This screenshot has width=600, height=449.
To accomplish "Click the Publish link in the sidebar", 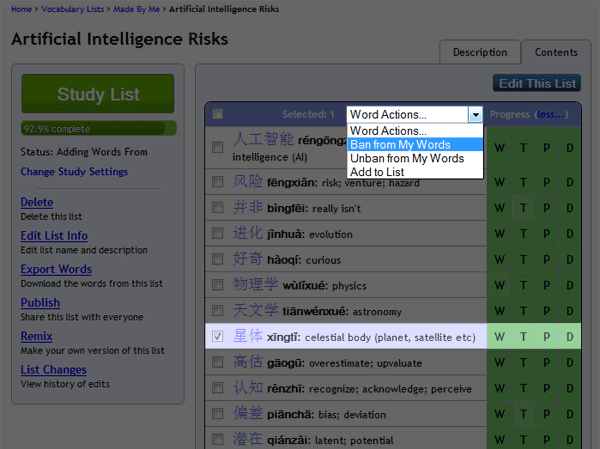I will (x=40, y=302).
